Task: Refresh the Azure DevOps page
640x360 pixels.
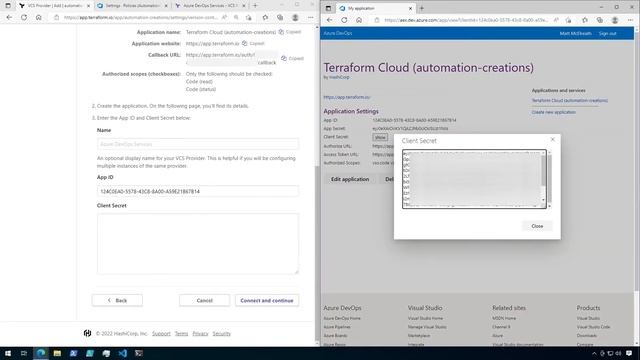Action: 344,20
